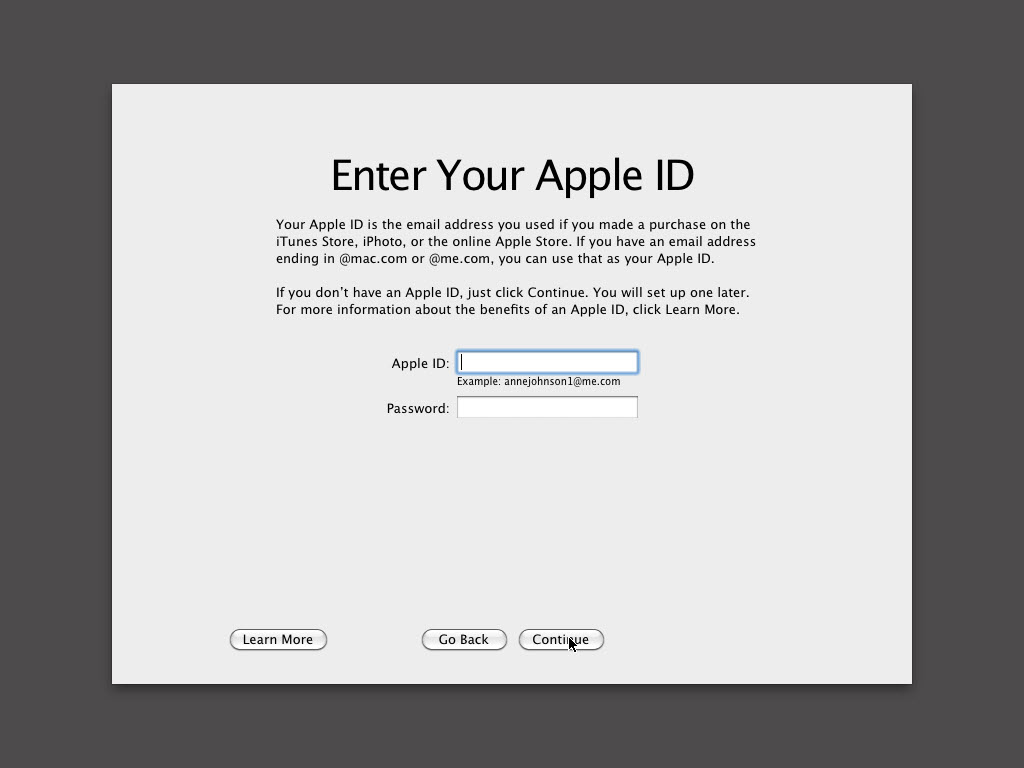Continue without entering an Apple ID
The height and width of the screenshot is (768, 1024).
(x=561, y=639)
